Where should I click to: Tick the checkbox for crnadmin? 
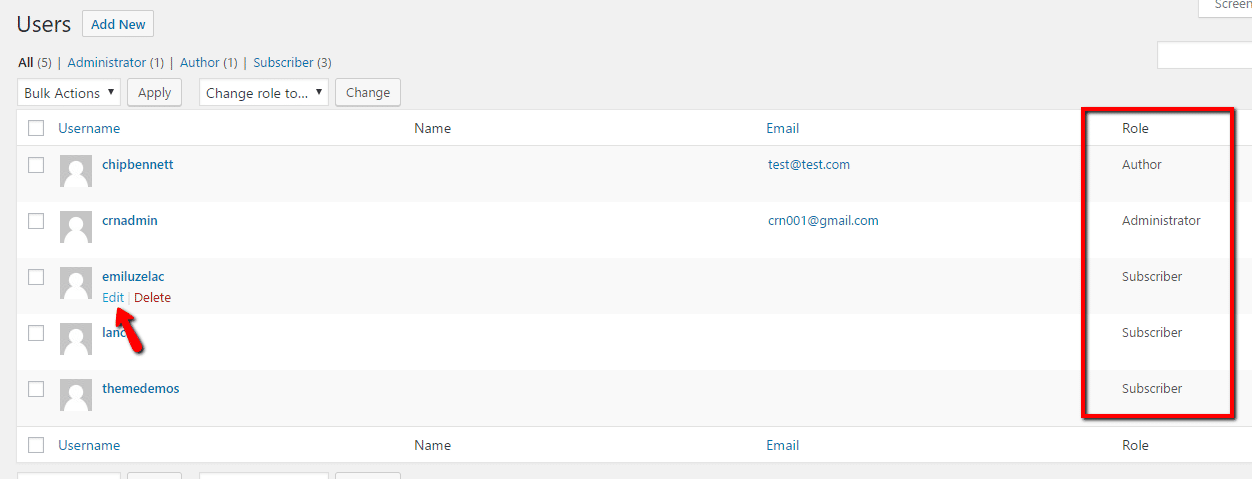(36, 221)
